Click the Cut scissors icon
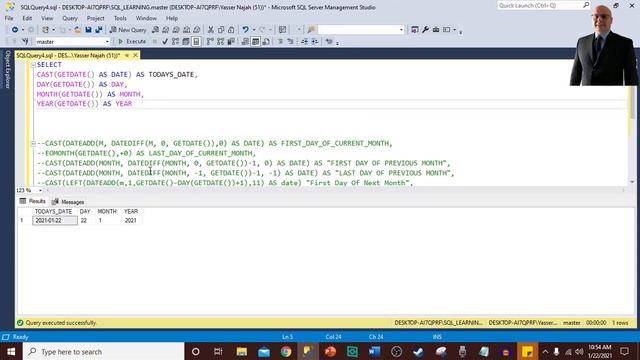Viewport: 640px width, 360px height. tap(211, 30)
